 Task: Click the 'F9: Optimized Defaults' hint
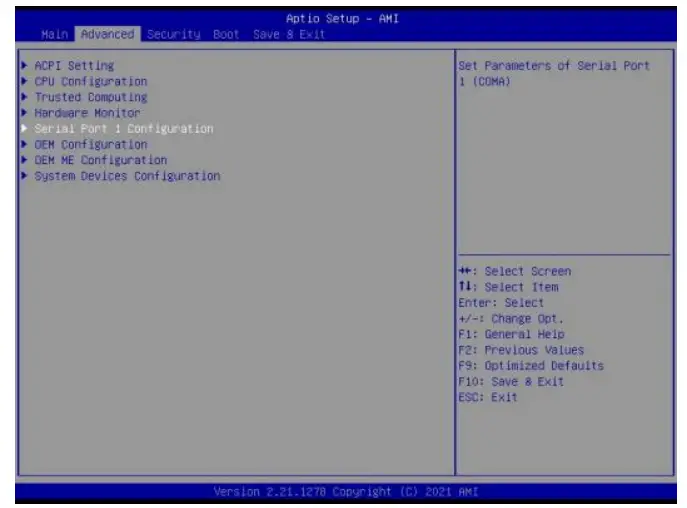pos(531,366)
